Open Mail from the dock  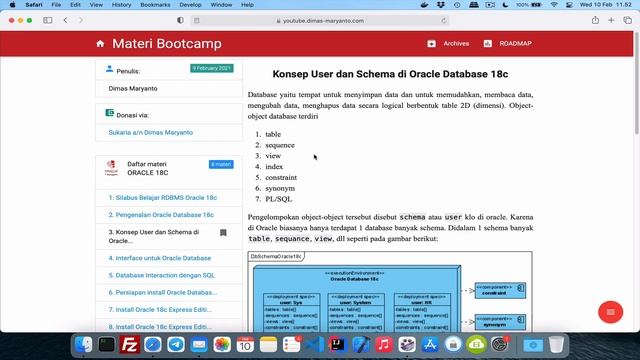coord(199,345)
